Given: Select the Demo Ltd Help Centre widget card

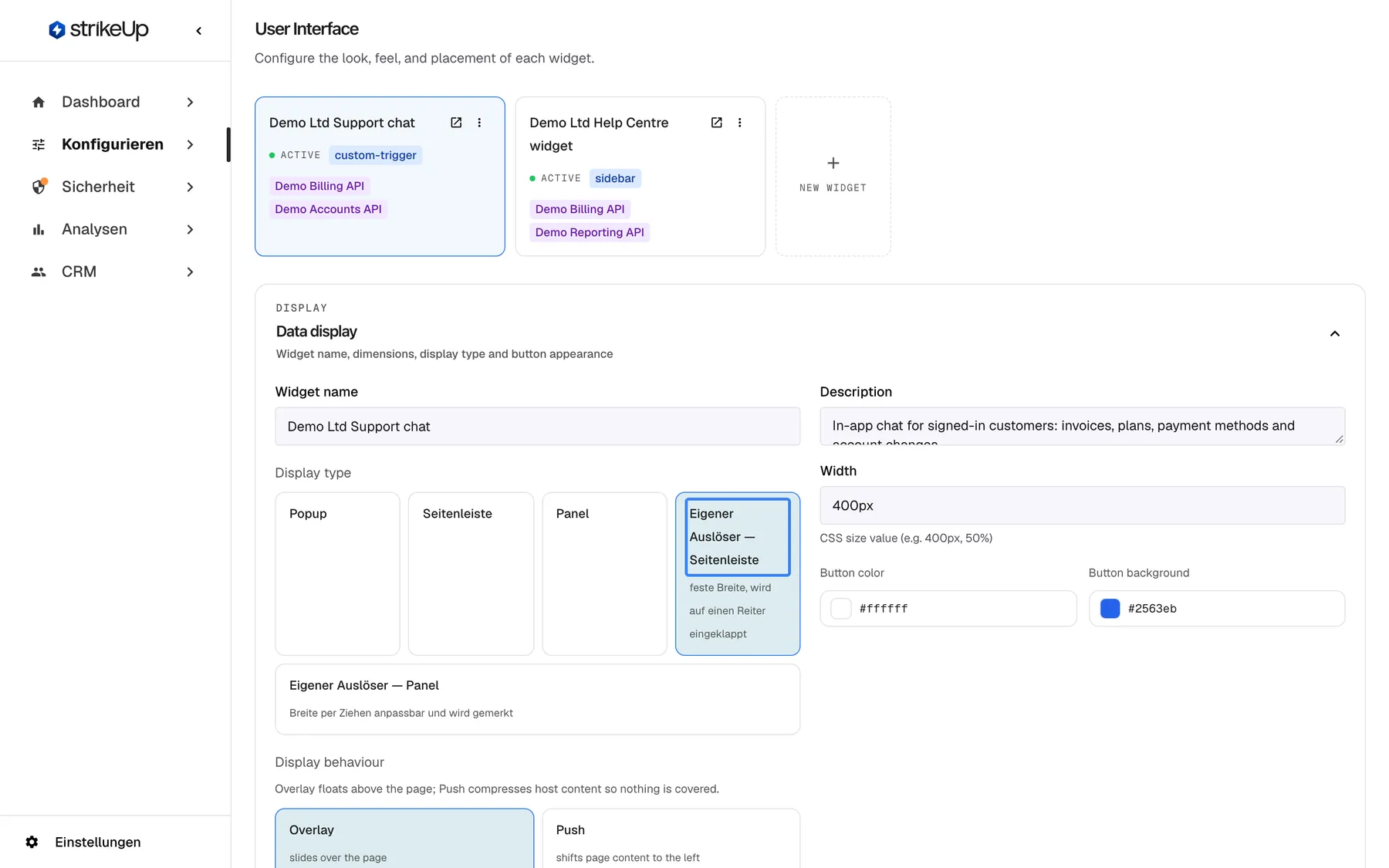Looking at the screenshot, I should pyautogui.click(x=640, y=176).
